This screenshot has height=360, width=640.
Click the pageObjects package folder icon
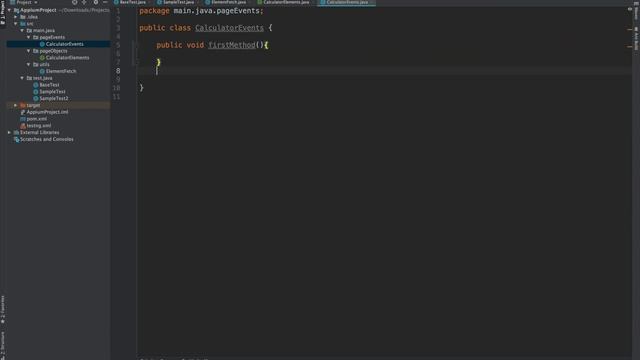tap(36, 51)
